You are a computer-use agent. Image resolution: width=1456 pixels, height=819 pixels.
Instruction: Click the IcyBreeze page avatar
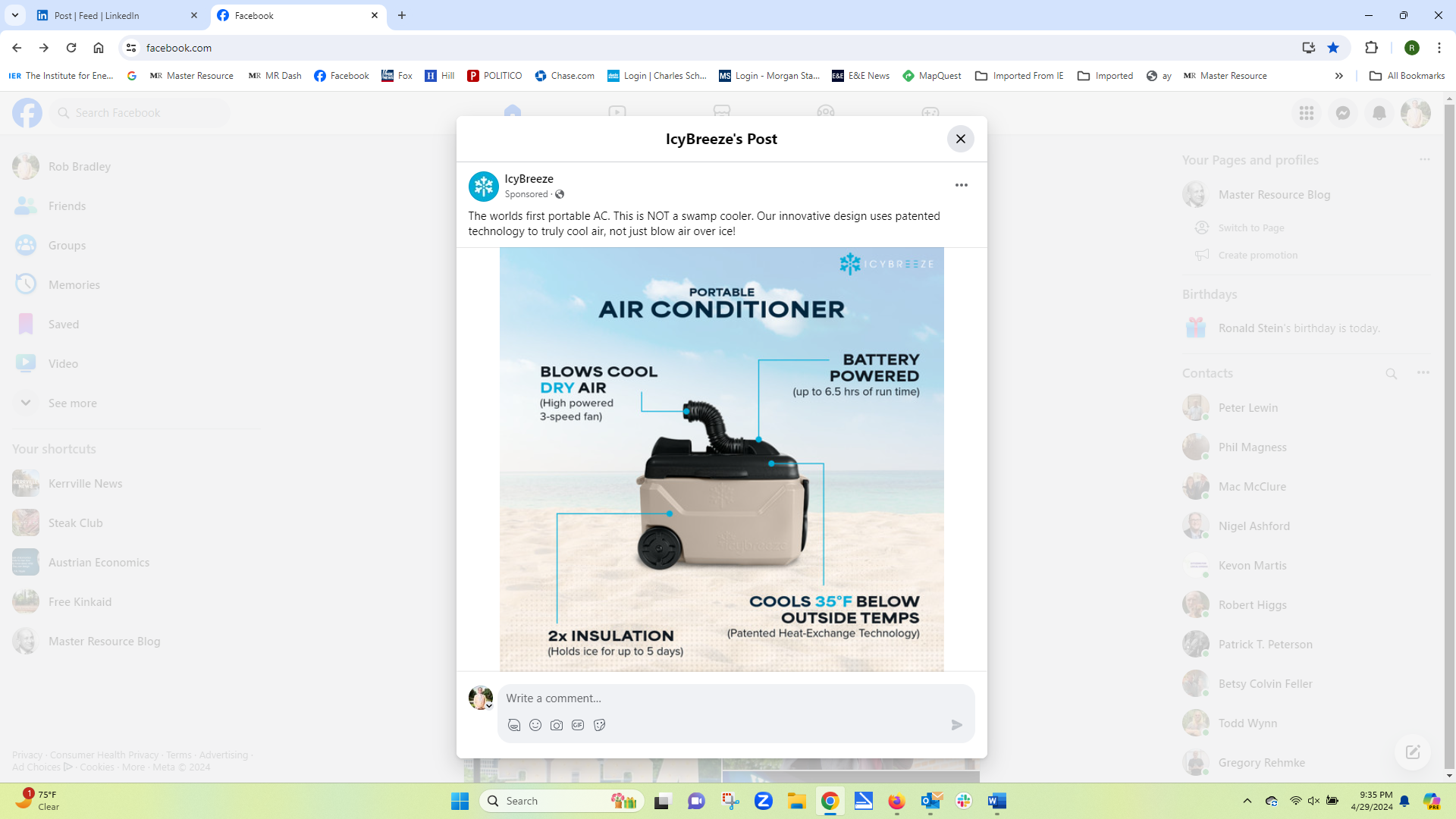point(483,186)
